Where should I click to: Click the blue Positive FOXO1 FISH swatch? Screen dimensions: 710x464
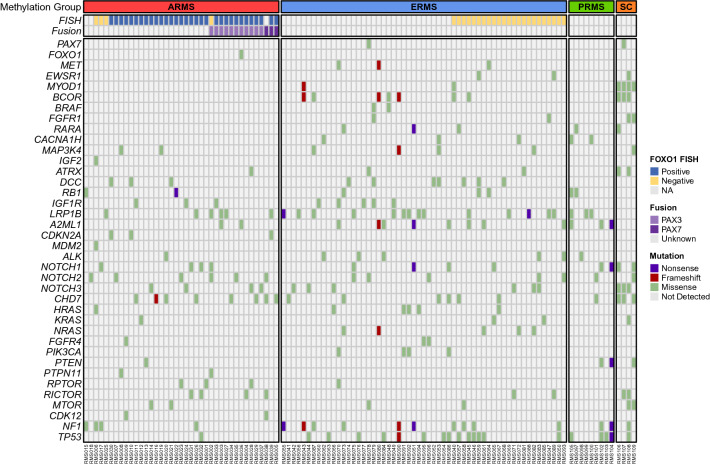[x=654, y=171]
